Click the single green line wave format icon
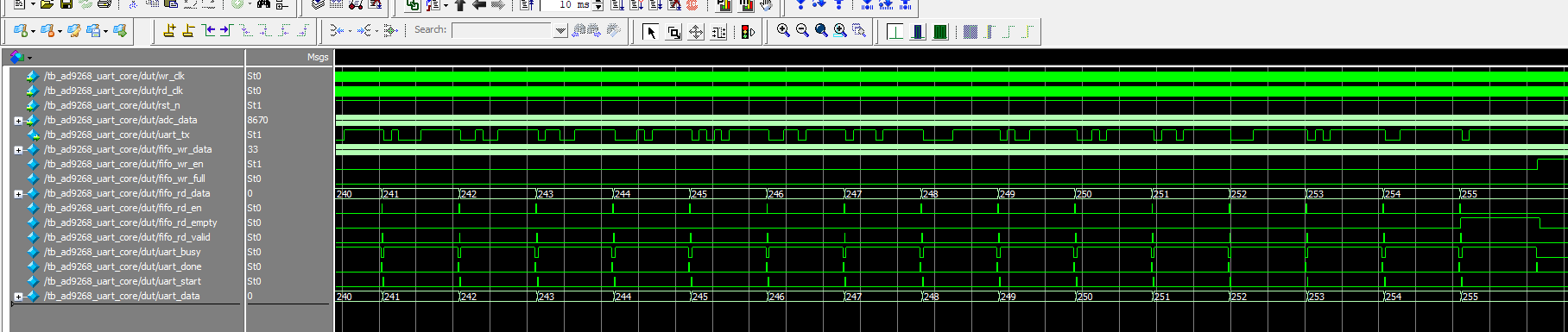 (895, 32)
